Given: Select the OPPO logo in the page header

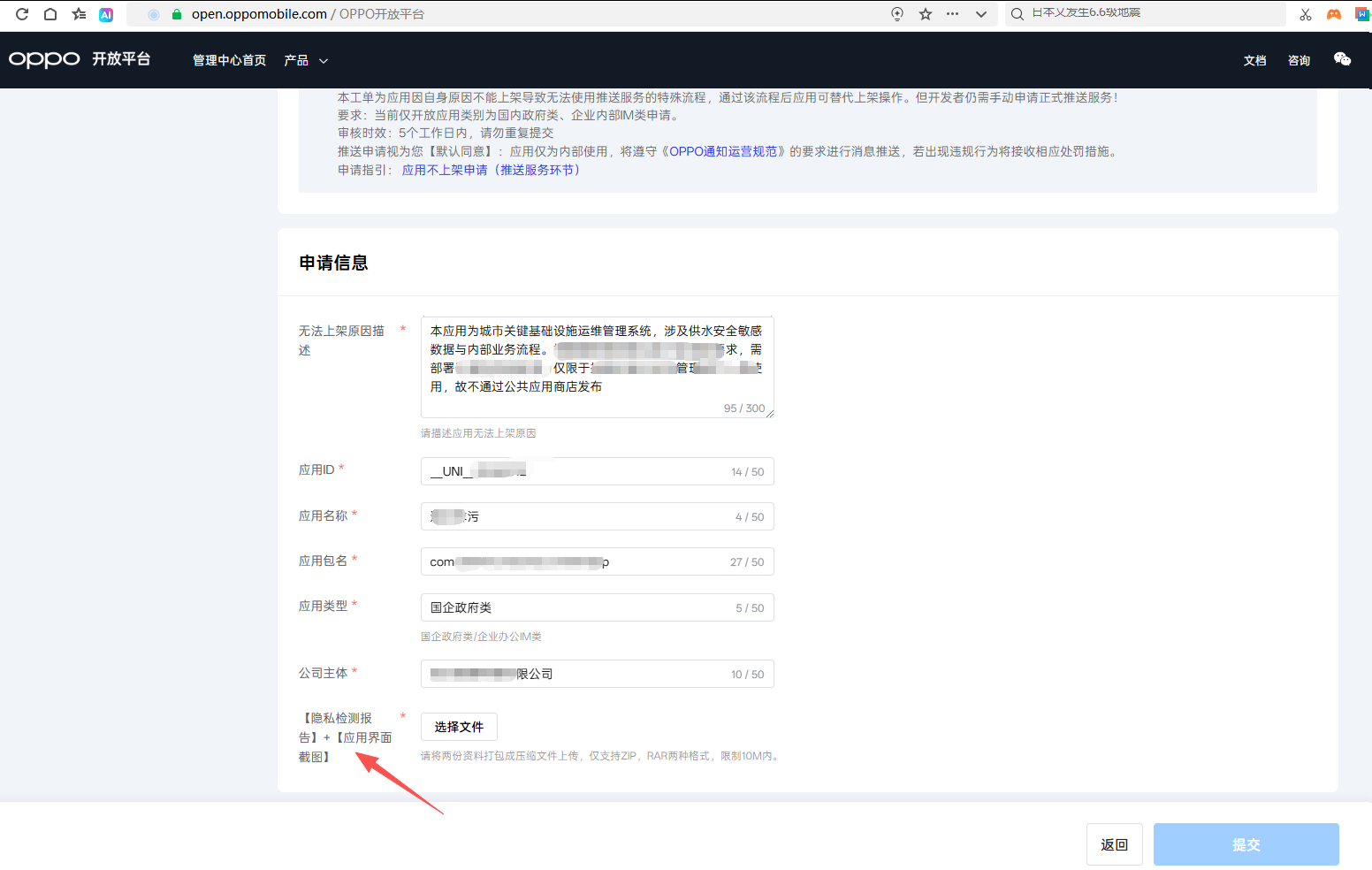Looking at the screenshot, I should pos(44,59).
